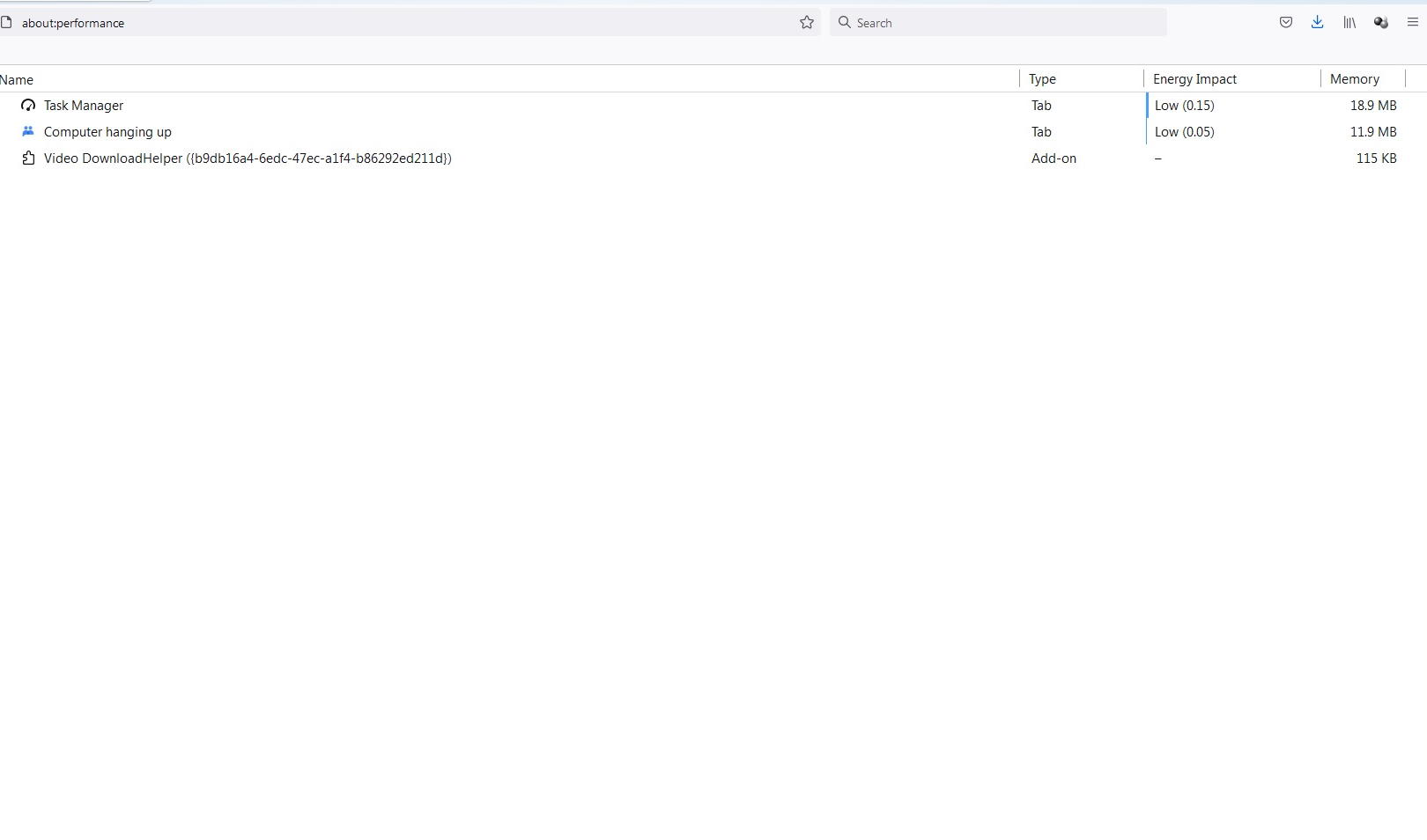Click the add-on puzzle piece icon
Screen dimensions: 1427x840
click(x=28, y=158)
